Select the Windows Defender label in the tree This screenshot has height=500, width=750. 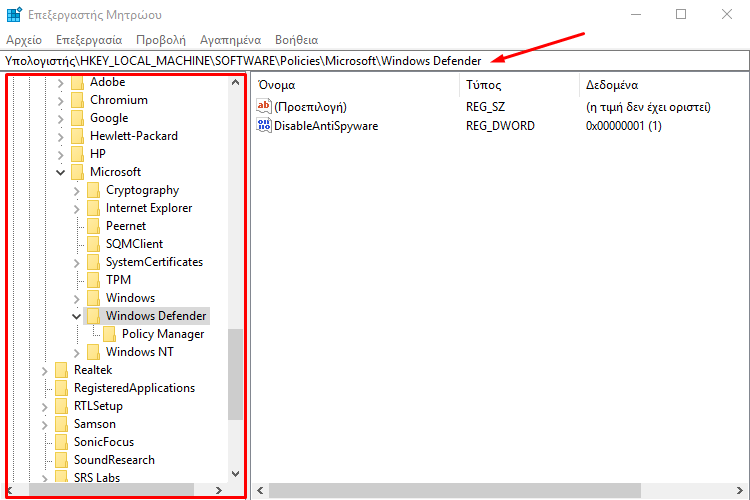click(156, 316)
